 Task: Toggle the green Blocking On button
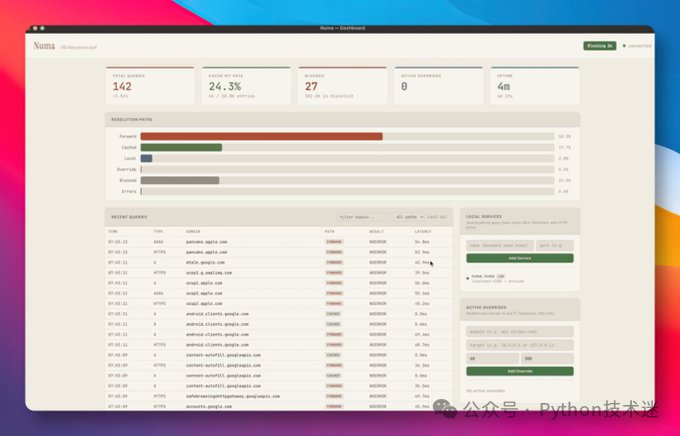click(599, 46)
